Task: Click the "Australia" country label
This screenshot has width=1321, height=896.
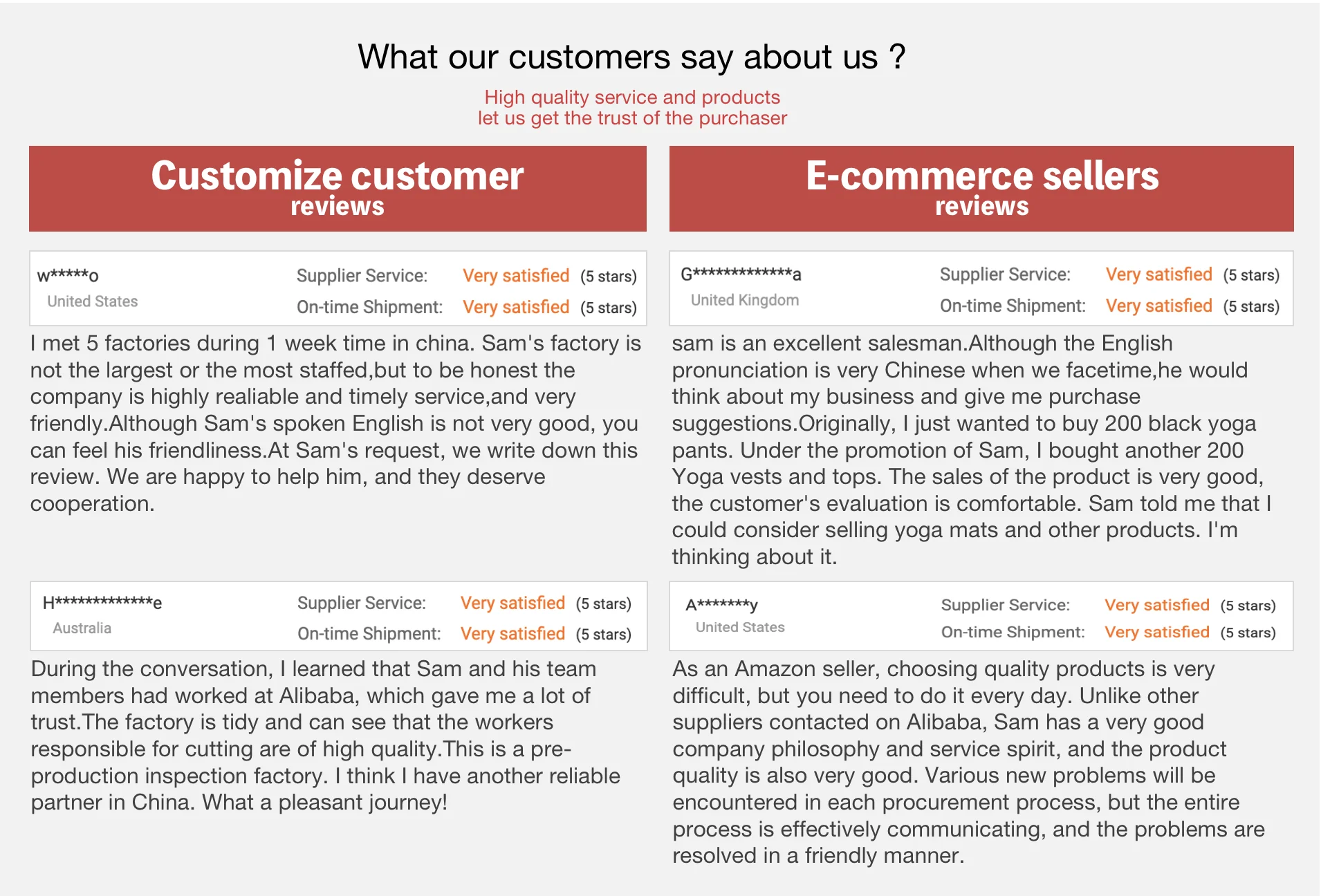Action: pyautogui.click(x=82, y=628)
